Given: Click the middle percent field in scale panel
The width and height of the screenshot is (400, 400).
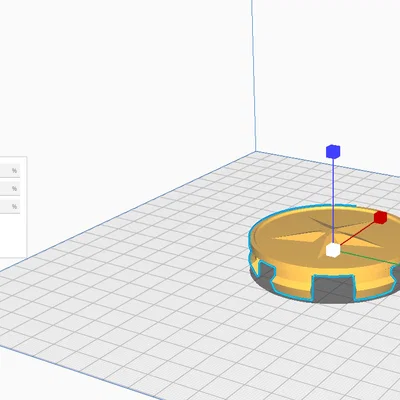Looking at the screenshot, I should tap(10, 189).
